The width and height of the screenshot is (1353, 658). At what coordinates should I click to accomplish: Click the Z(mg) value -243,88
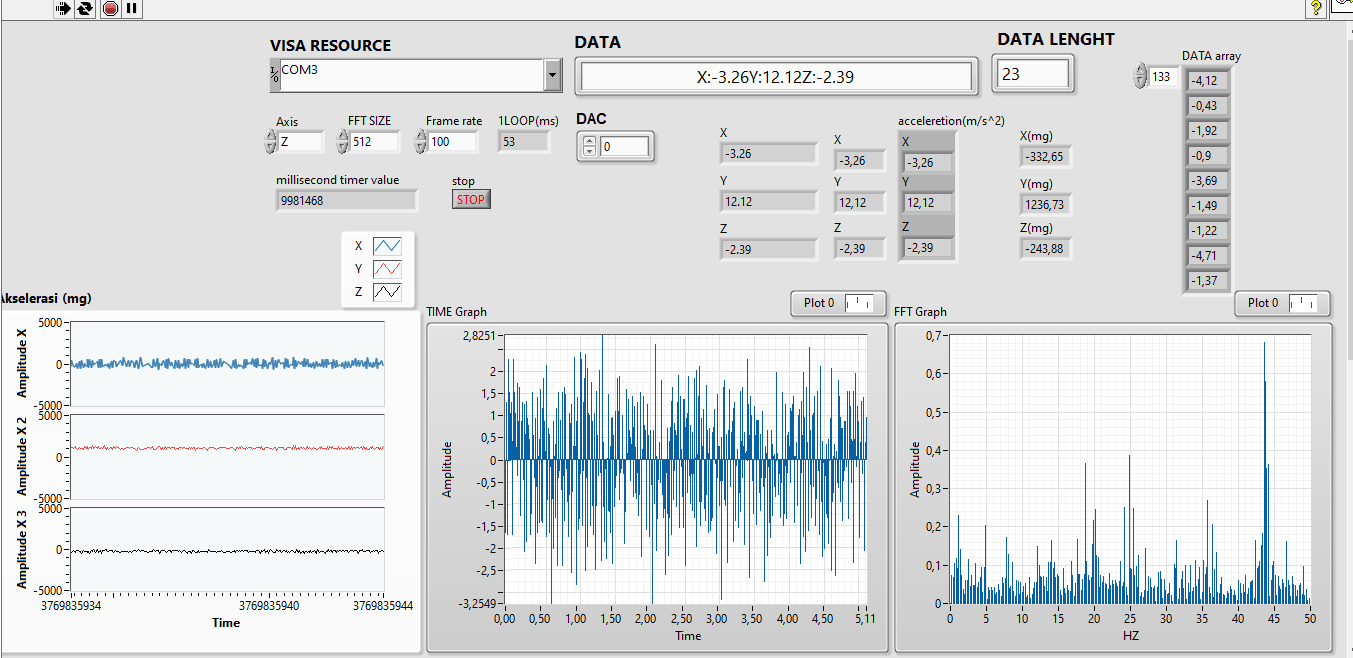tap(1045, 248)
